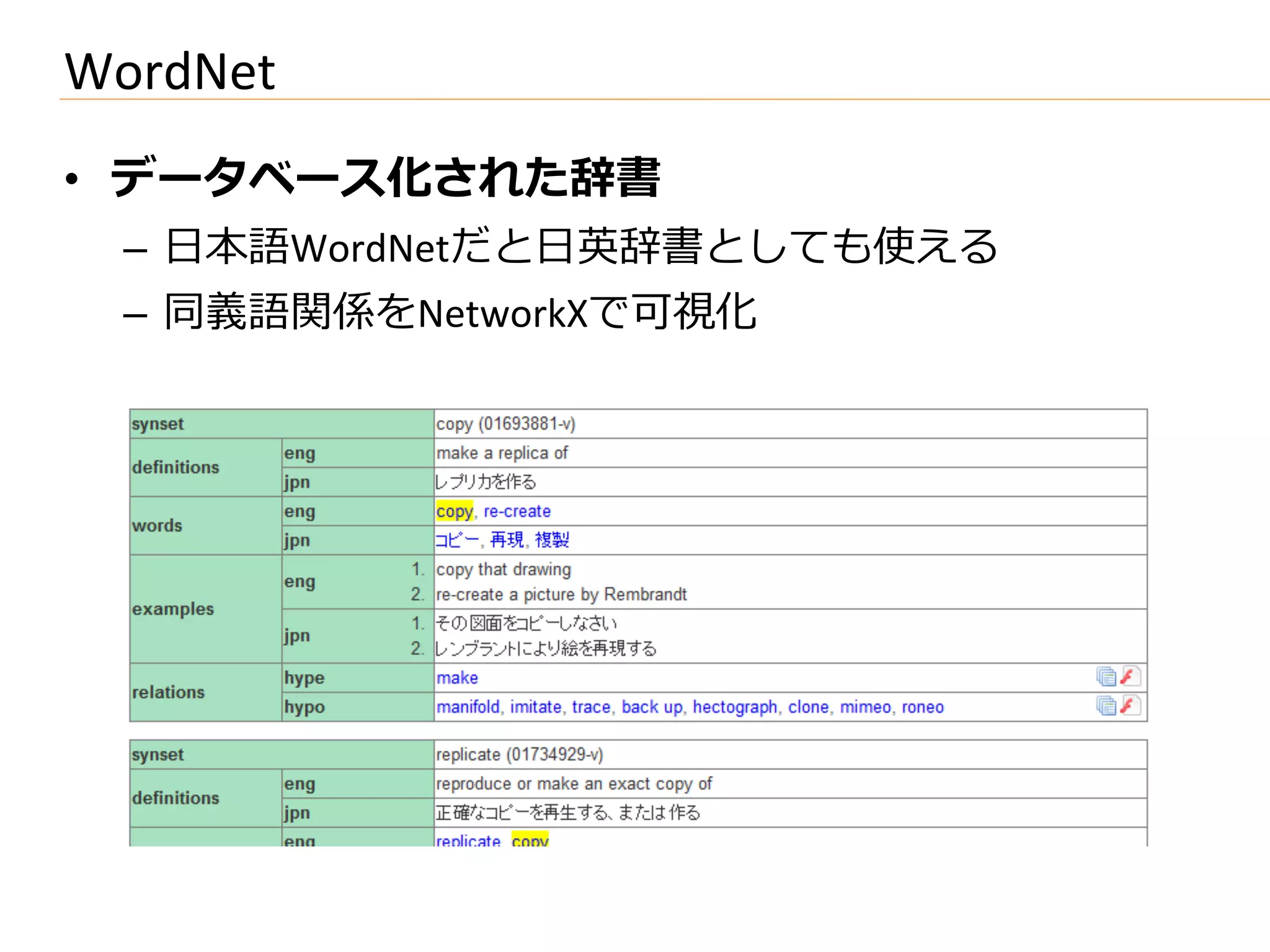Follow the hyponym link 'back up'
Image resolution: width=1270 pixels, height=952 pixels.
point(652,707)
